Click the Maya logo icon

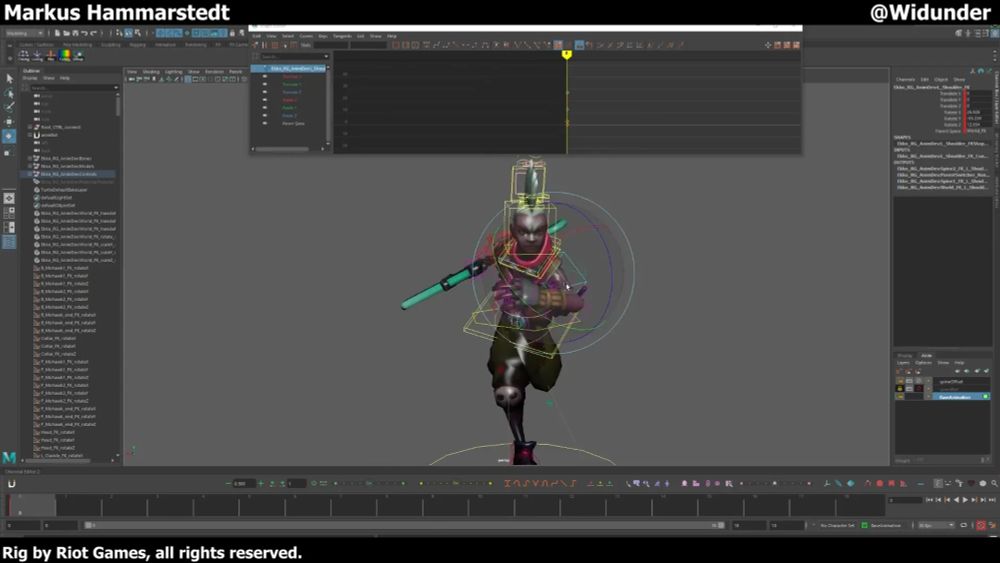(x=9, y=457)
